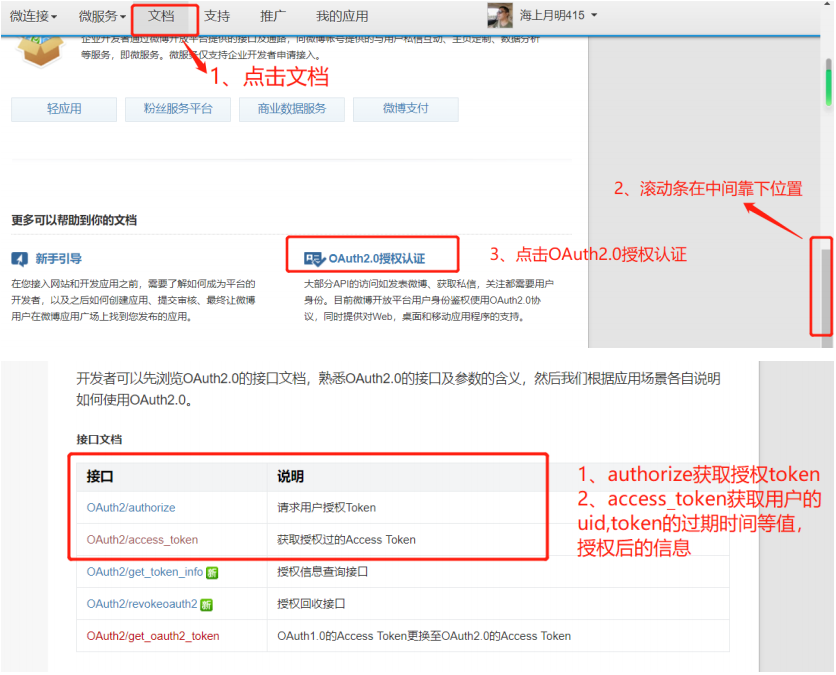Screen dimensions: 836x675
Task: Click the 说明 table column header
Action: [498, 477]
